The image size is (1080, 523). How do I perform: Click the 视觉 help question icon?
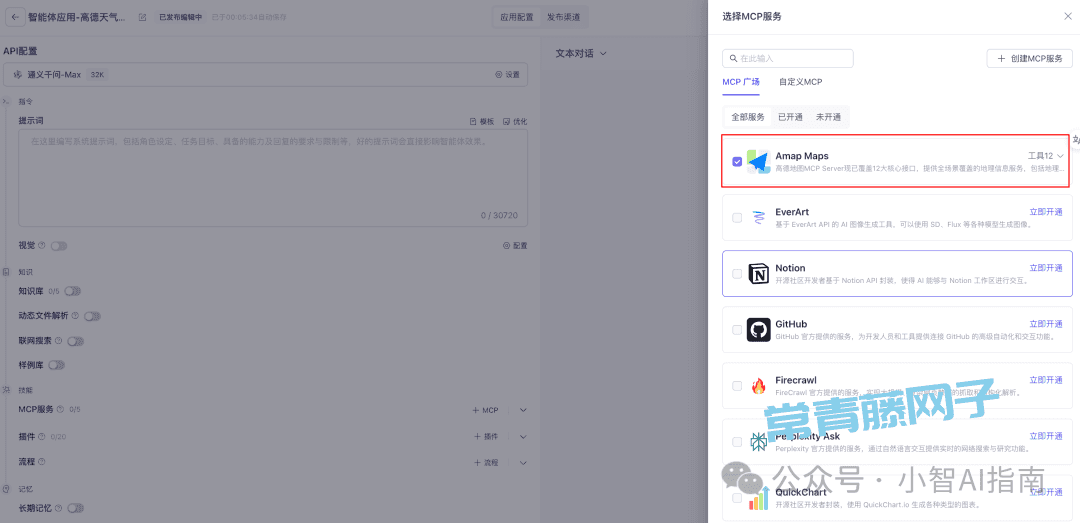41,245
